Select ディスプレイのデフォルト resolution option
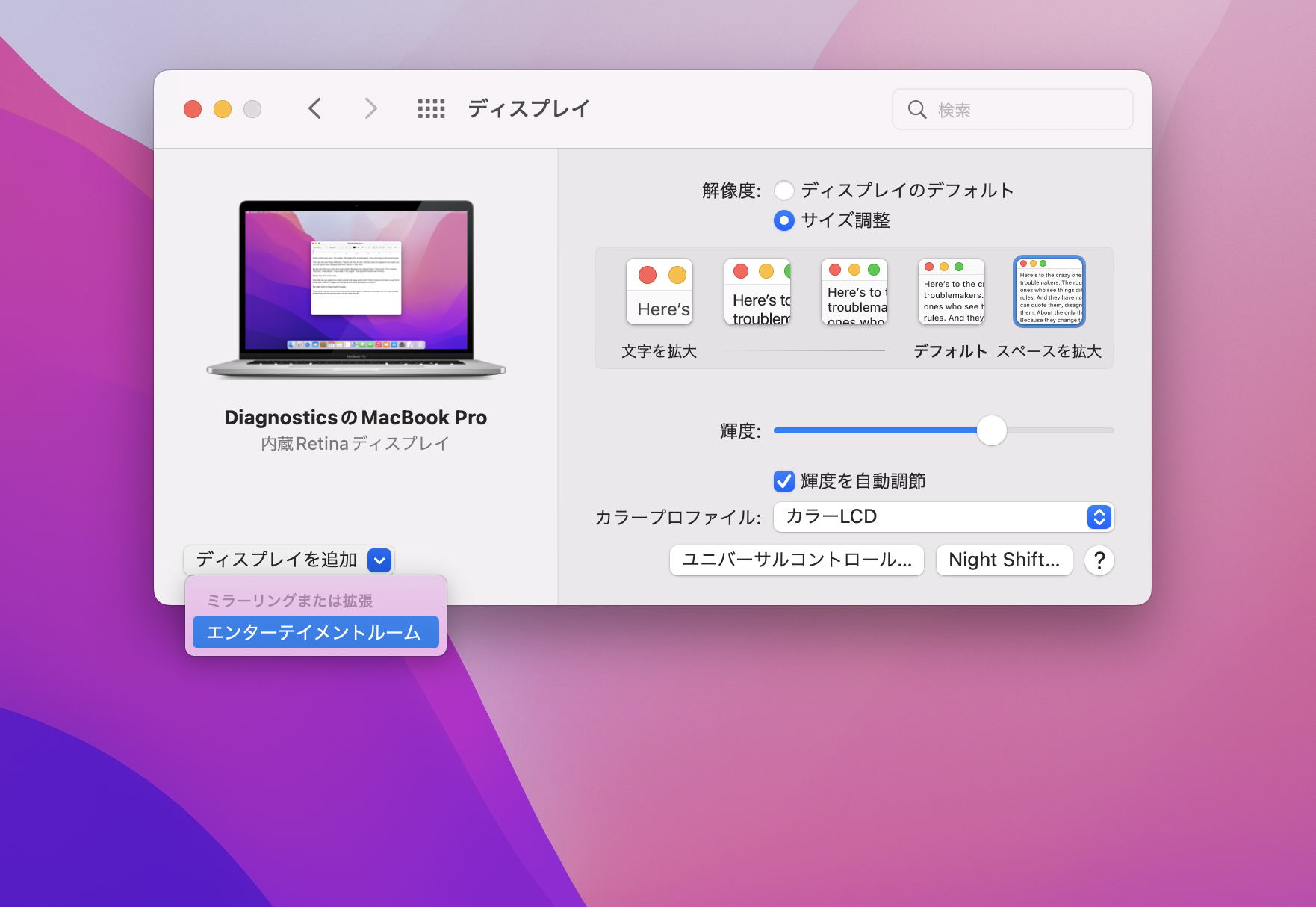The width and height of the screenshot is (1316, 907). (x=783, y=191)
